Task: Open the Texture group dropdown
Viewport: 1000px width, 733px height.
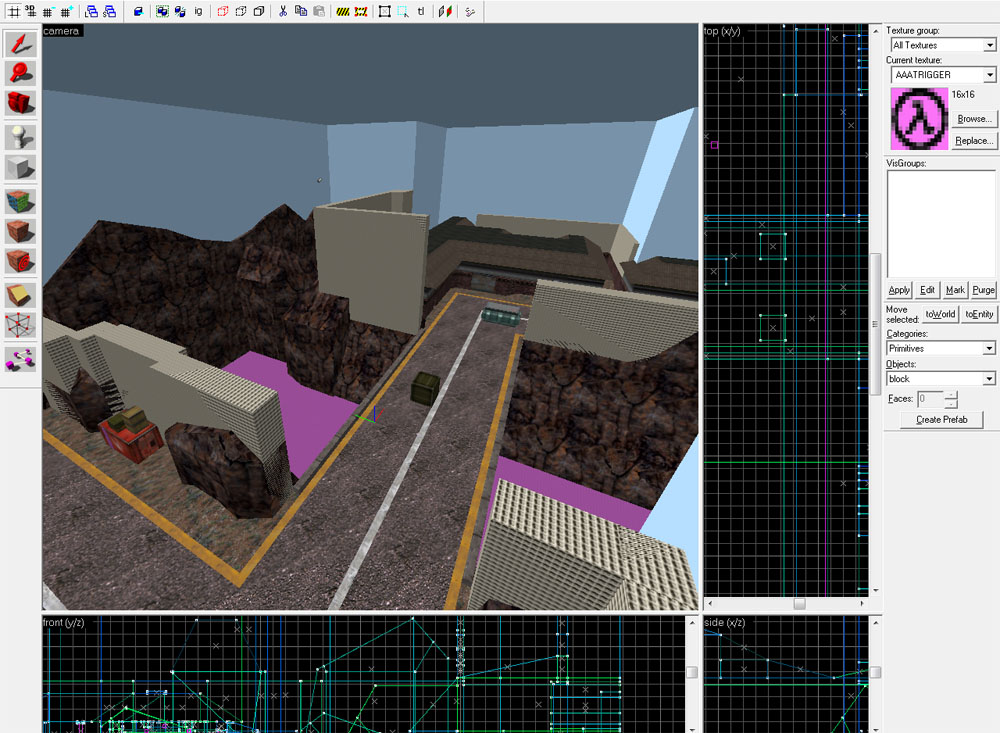Action: 989,45
